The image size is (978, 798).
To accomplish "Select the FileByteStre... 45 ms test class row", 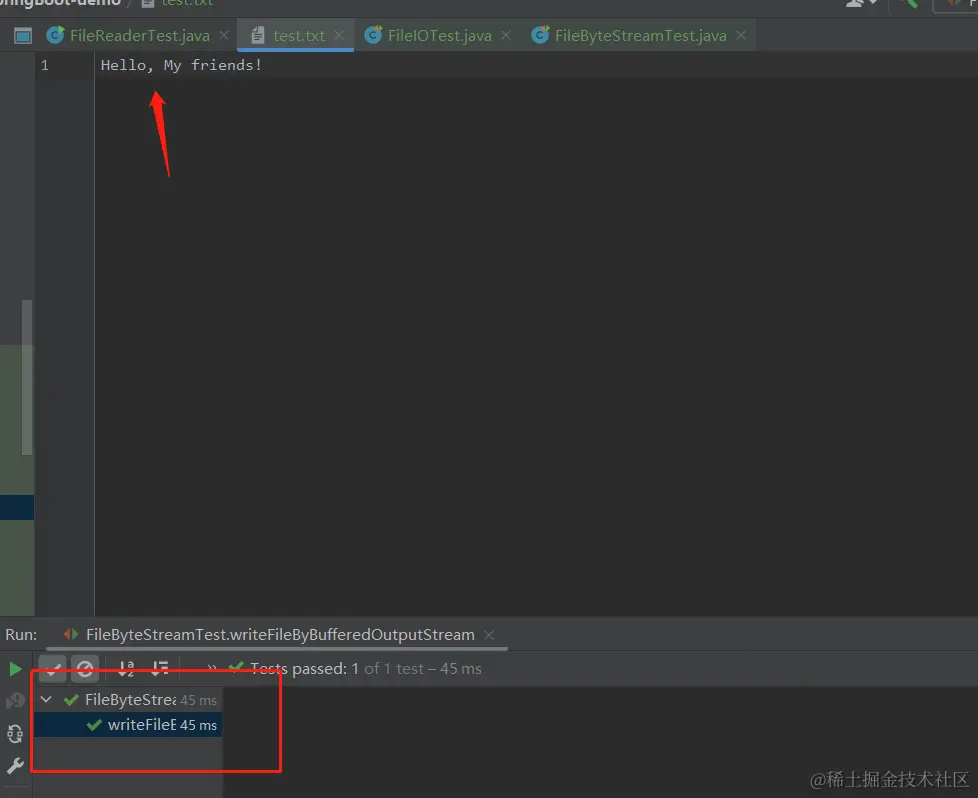I will tap(128, 700).
